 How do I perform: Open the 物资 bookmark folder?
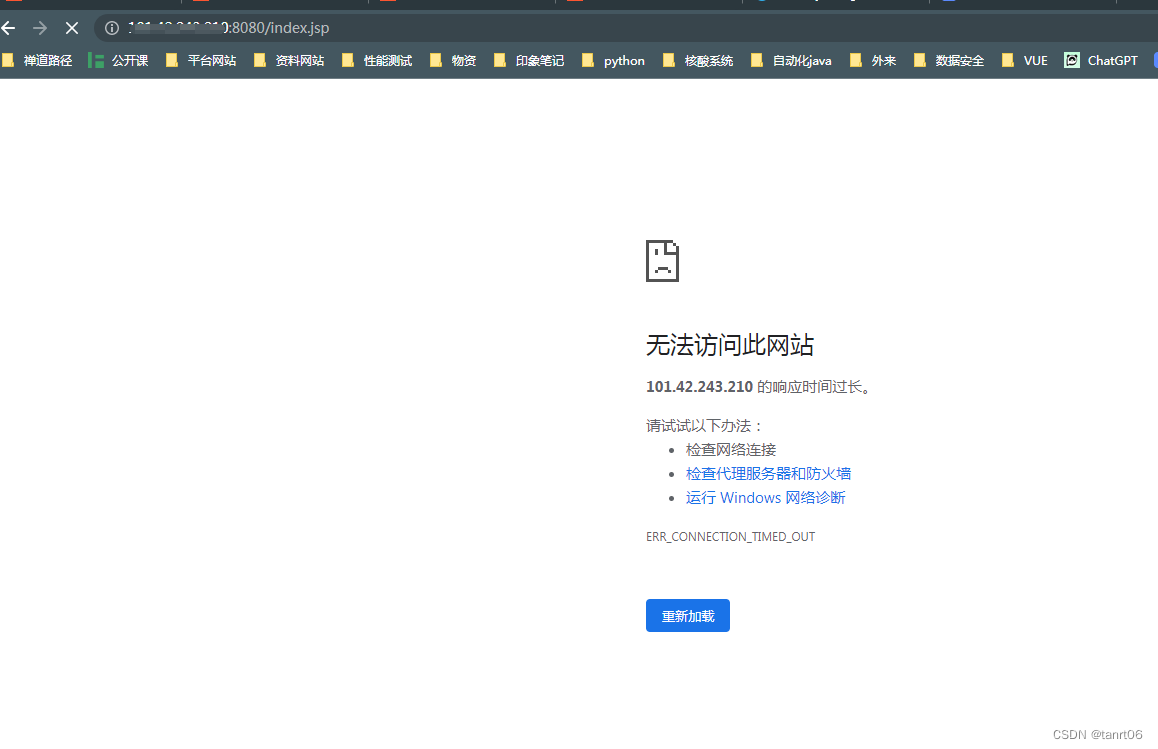coord(453,61)
